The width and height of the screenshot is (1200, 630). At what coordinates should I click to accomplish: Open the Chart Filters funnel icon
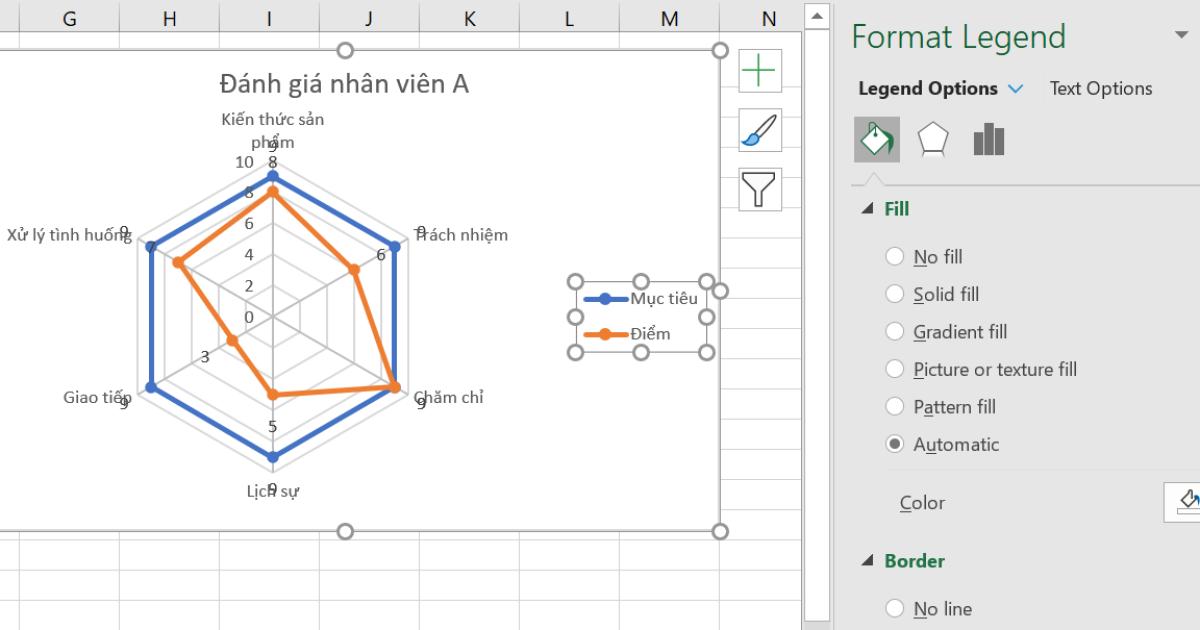point(759,190)
